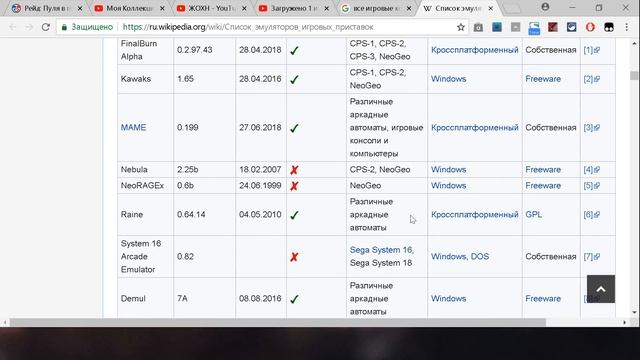Switch to the Google 'все игровые' tab
Viewport: 640px width, 360px height.
(375, 8)
